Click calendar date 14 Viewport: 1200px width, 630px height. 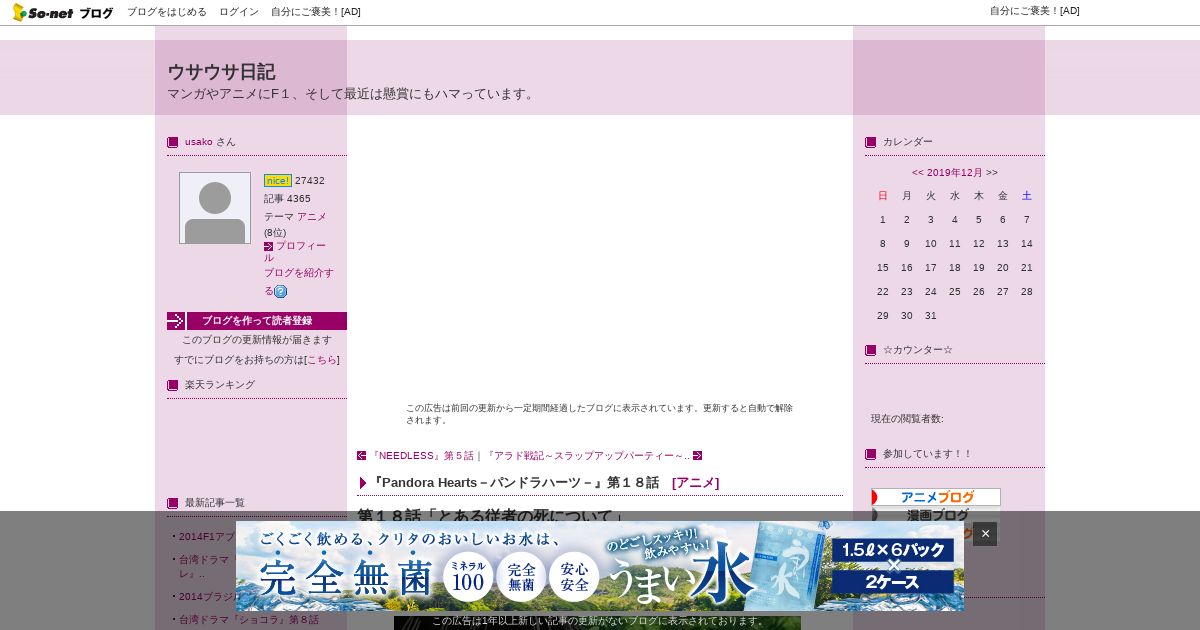pyautogui.click(x=1027, y=244)
